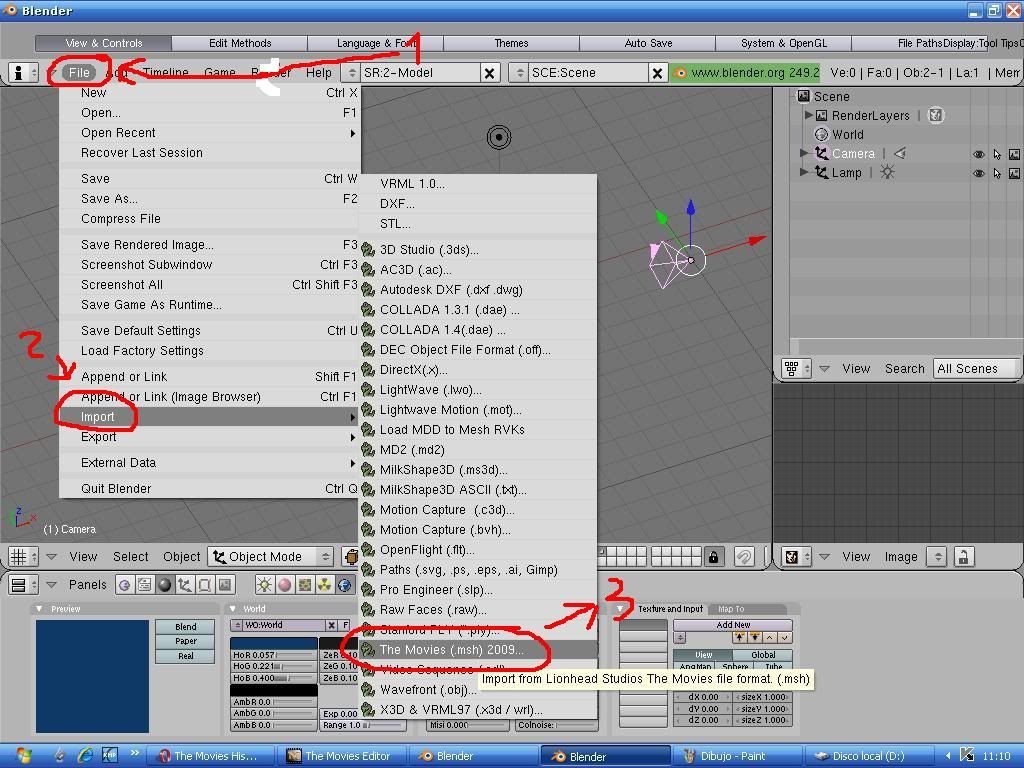Expand the RenderLayers tree item
The width and height of the screenshot is (1024, 768).
(x=808, y=115)
